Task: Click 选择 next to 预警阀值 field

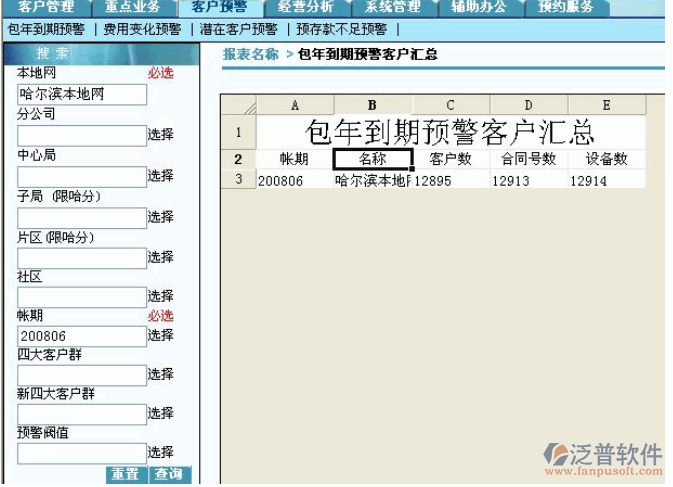Action: [x=161, y=452]
